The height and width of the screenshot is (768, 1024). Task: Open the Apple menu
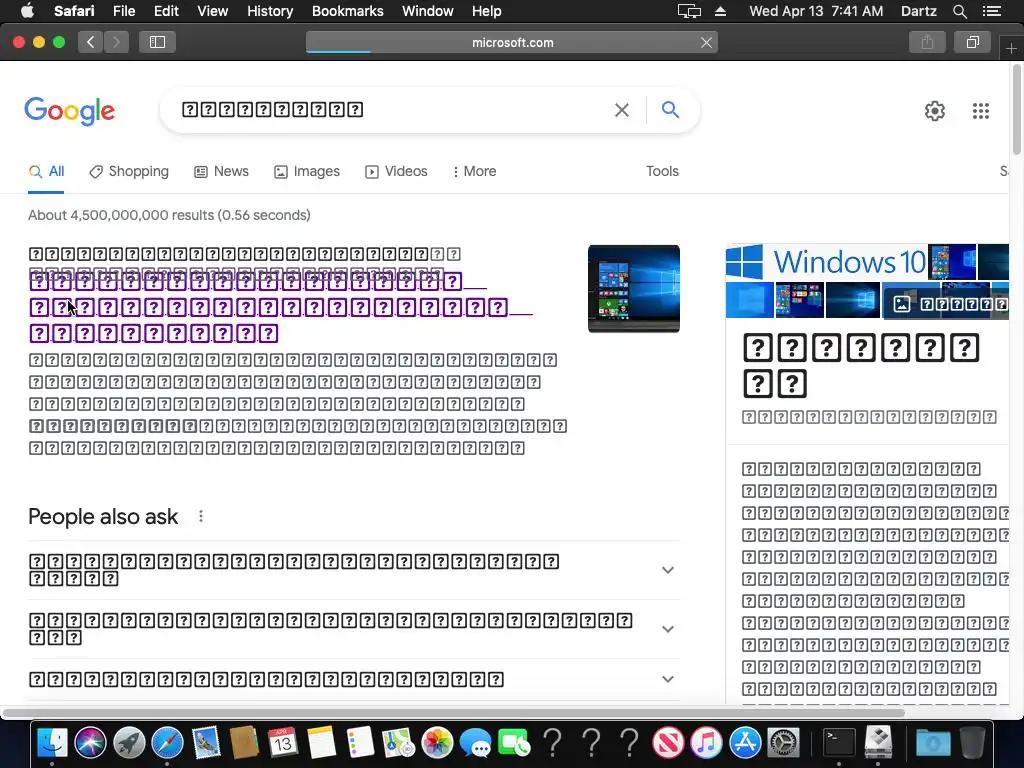[27, 11]
